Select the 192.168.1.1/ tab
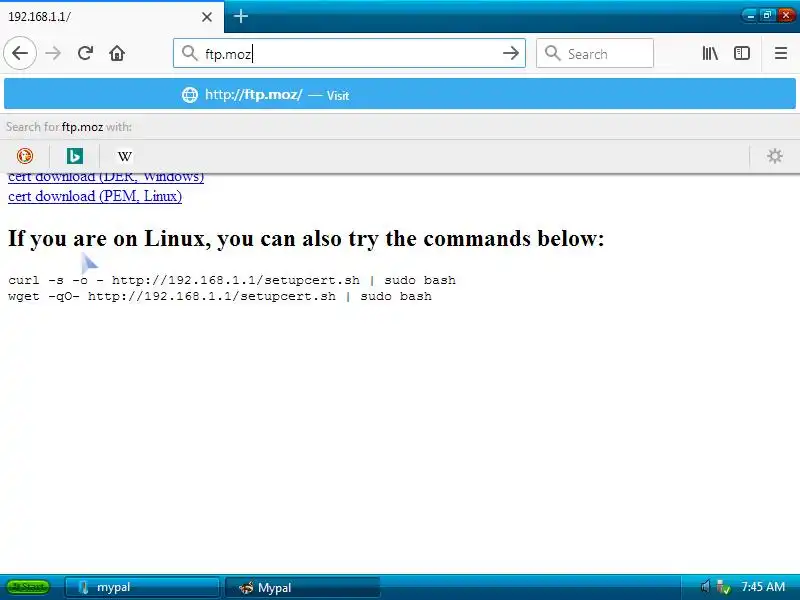800x600 pixels. [111, 17]
